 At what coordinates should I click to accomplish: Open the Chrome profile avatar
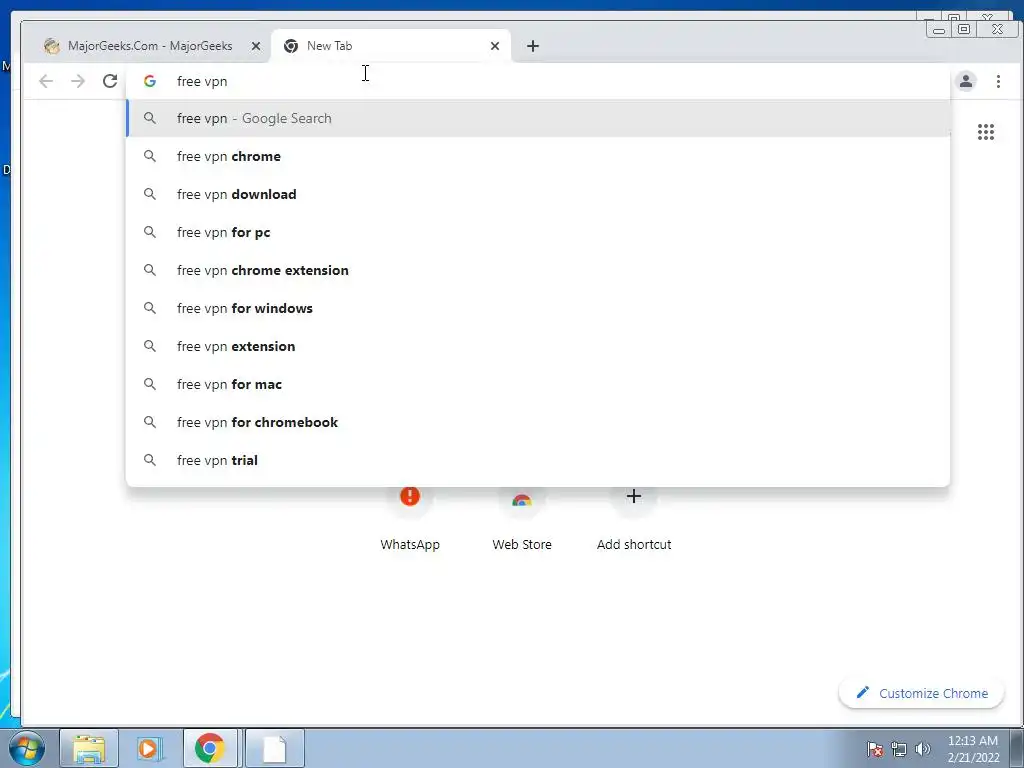pos(966,81)
